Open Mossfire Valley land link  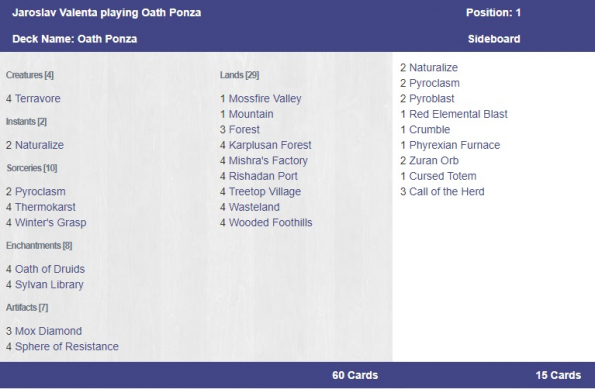265,99
